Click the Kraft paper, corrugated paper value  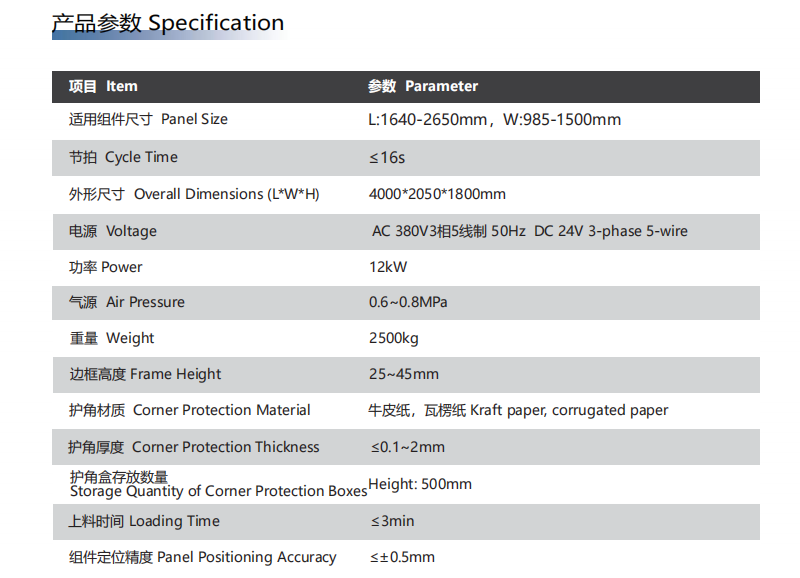[x=518, y=410]
